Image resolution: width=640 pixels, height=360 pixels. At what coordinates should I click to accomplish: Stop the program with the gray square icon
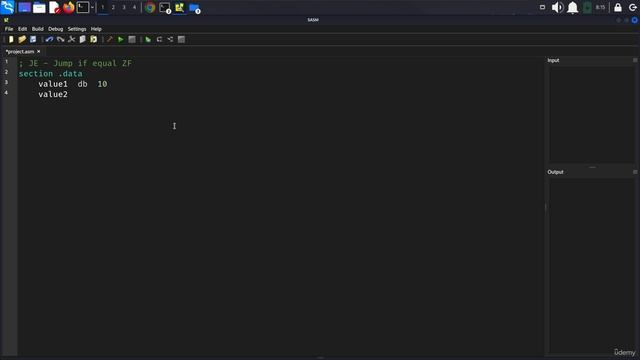132,39
